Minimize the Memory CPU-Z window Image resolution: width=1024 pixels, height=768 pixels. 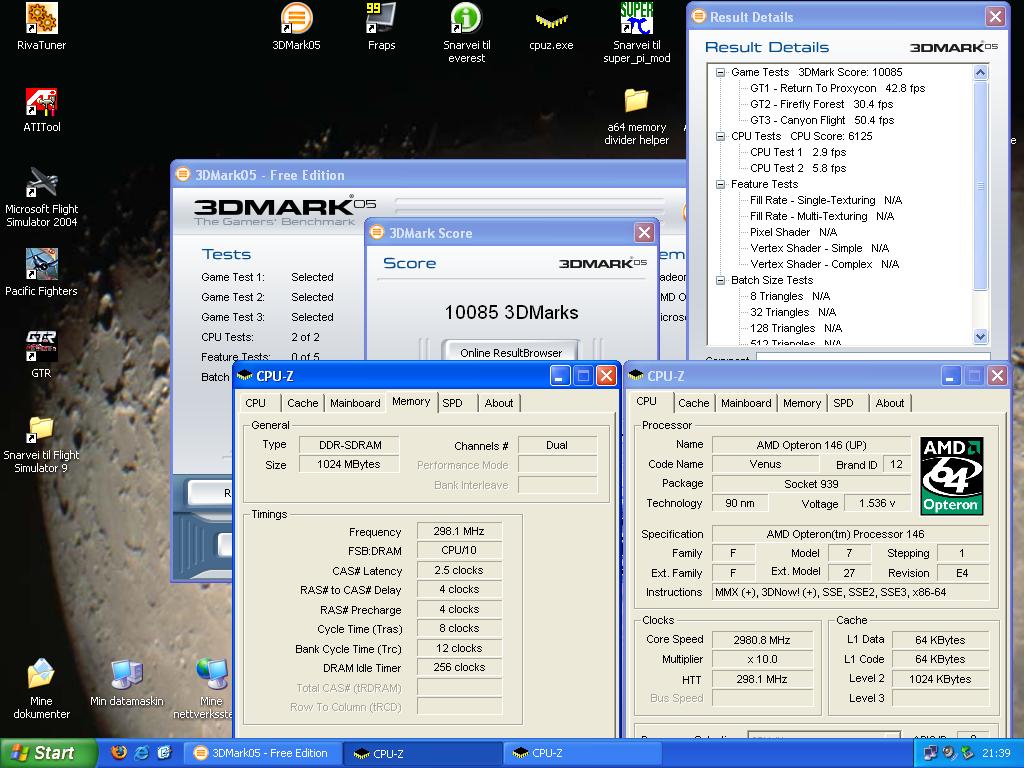[x=560, y=376]
